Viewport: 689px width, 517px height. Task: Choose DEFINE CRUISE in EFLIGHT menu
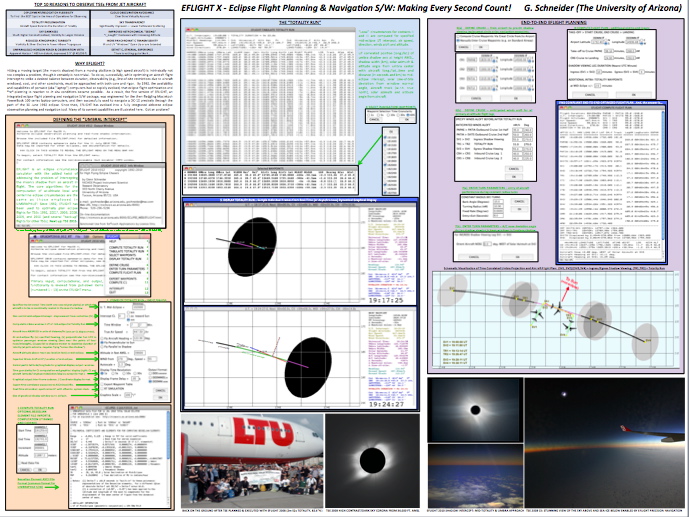pyautogui.click(x=119, y=265)
